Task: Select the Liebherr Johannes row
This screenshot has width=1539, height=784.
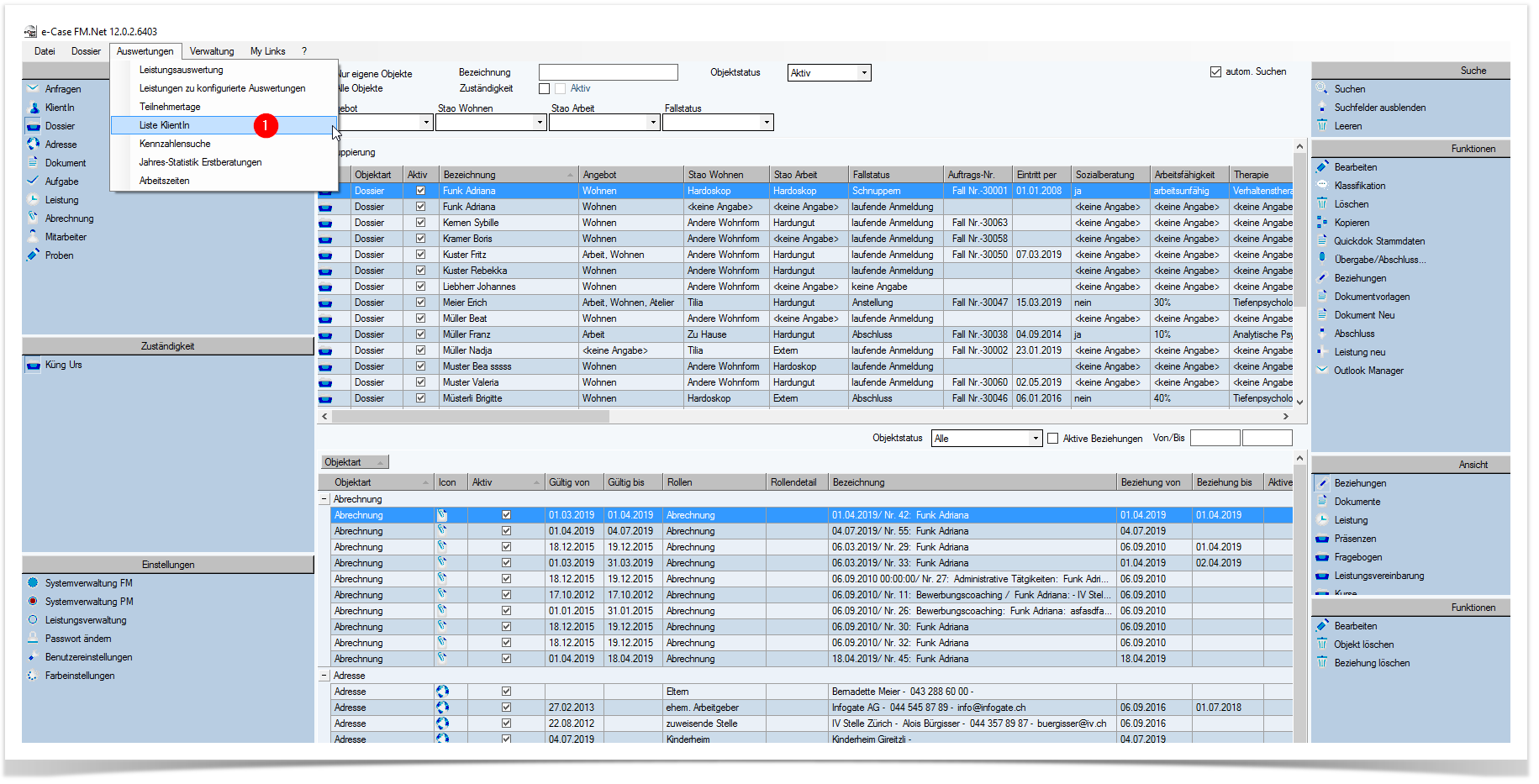Action: point(804,287)
